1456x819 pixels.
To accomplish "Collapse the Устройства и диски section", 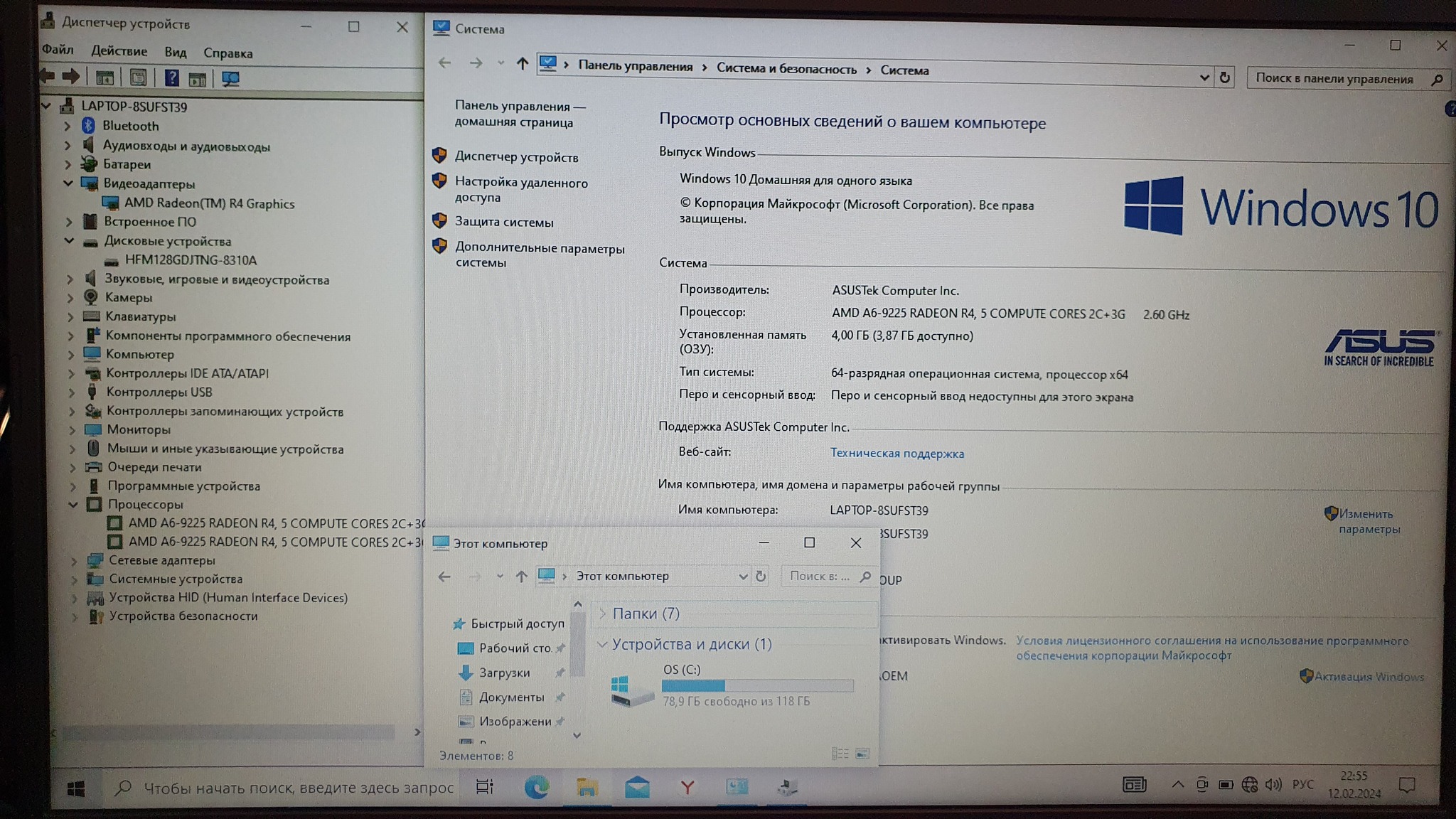I will coord(602,644).
